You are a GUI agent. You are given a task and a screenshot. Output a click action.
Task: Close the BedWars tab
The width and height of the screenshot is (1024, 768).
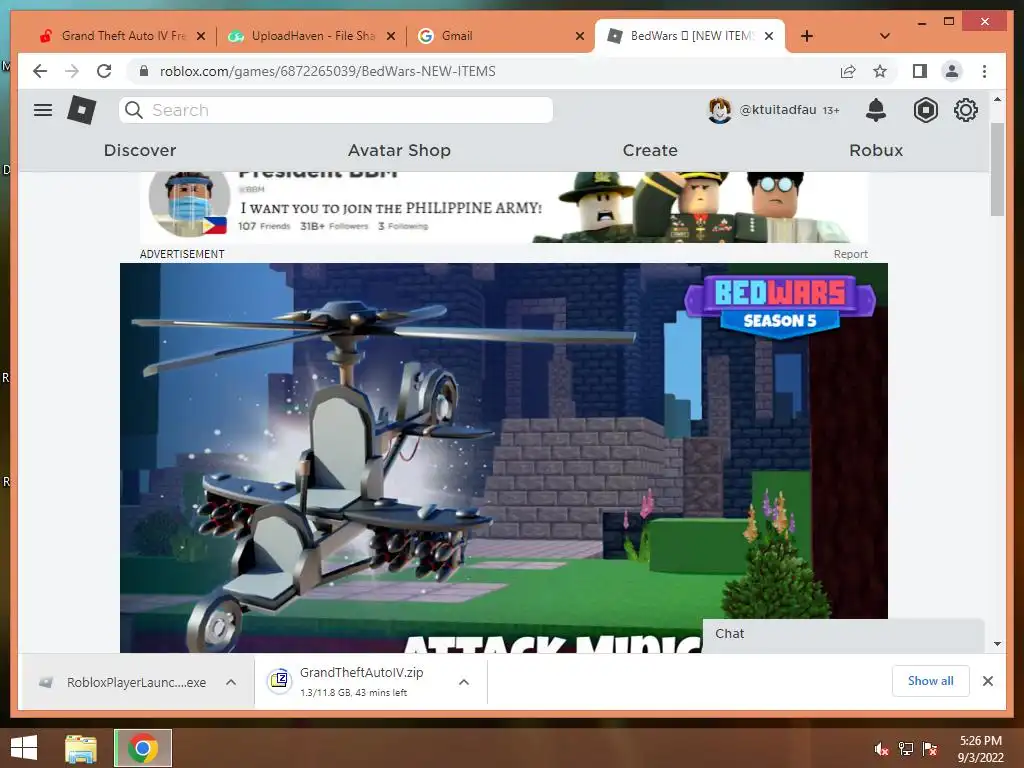tap(769, 36)
